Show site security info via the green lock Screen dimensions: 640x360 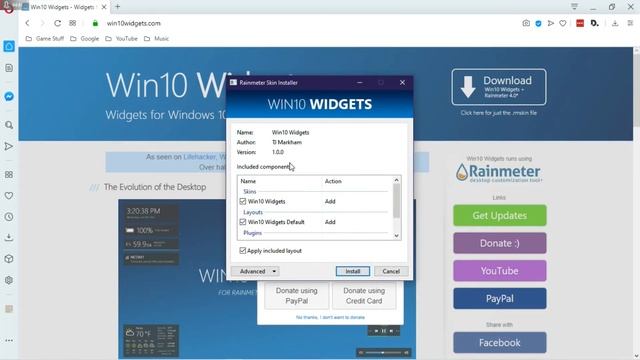click(x=95, y=23)
